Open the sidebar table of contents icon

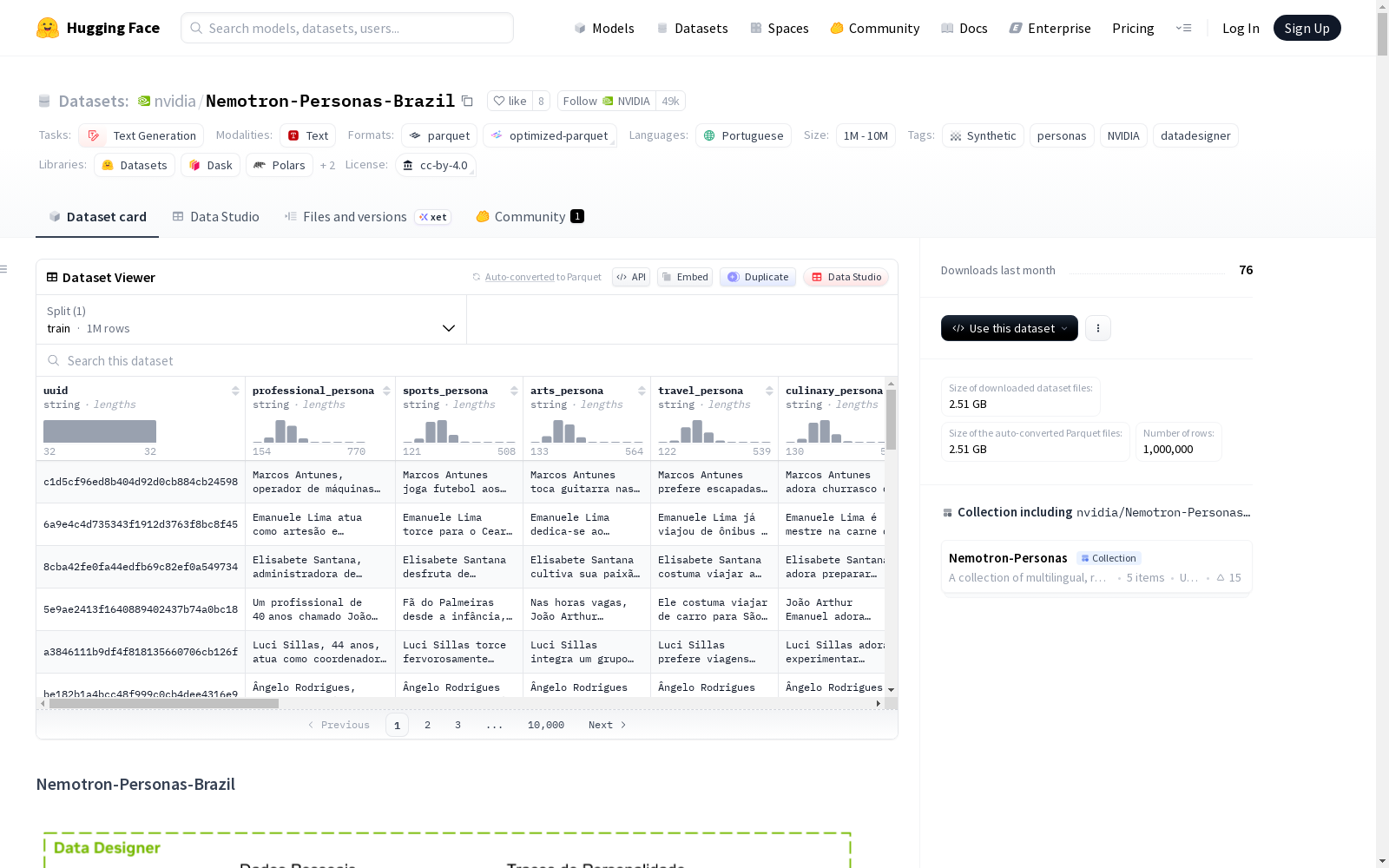[x=4, y=269]
